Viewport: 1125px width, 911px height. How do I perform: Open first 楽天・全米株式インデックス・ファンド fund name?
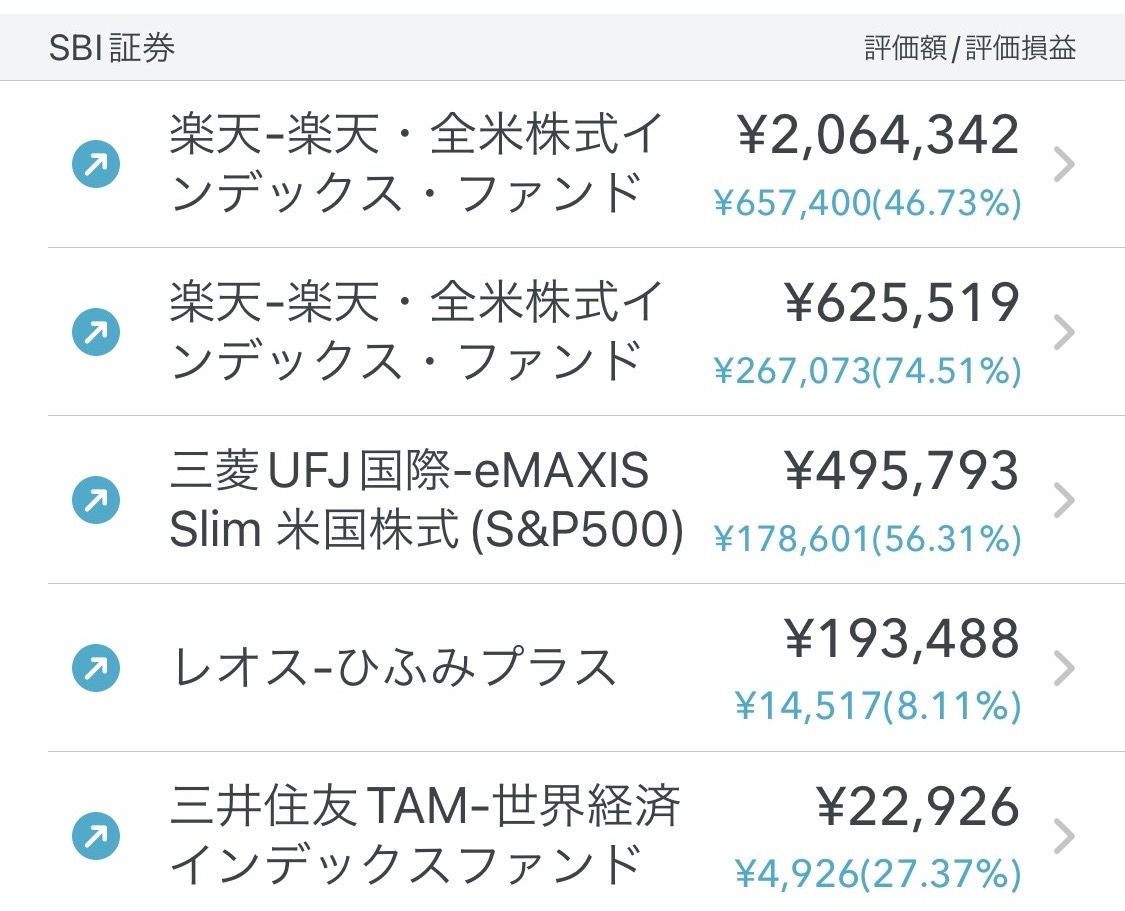tap(416, 164)
